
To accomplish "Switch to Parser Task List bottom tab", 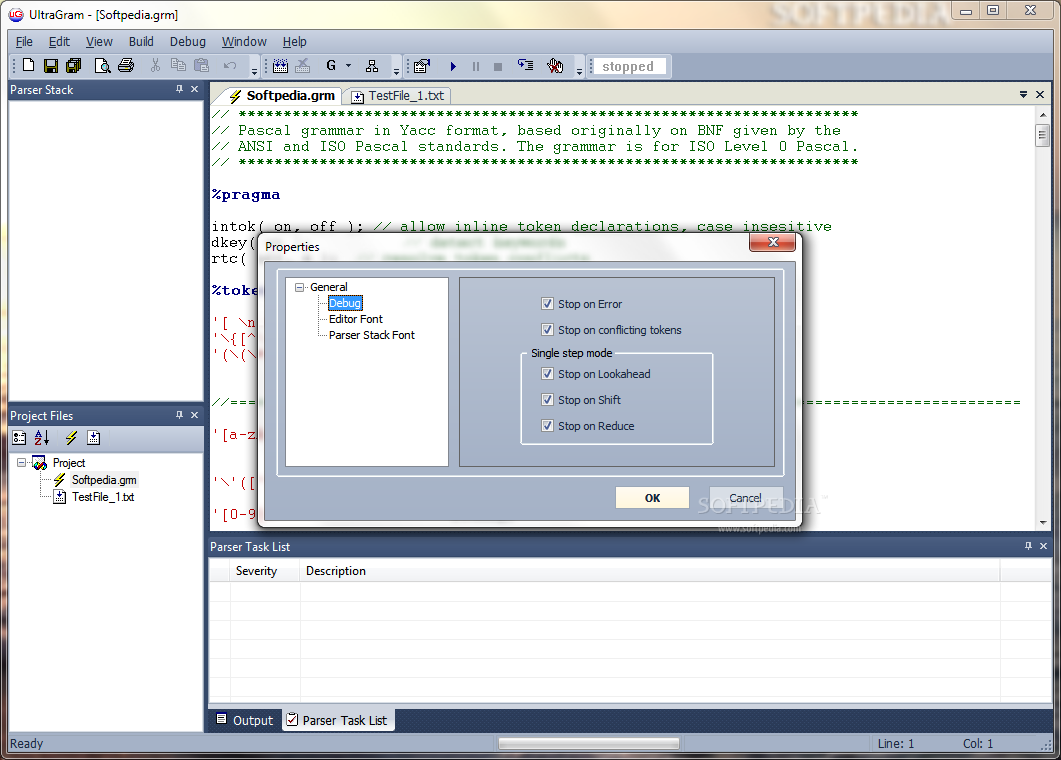I will click(337, 720).
